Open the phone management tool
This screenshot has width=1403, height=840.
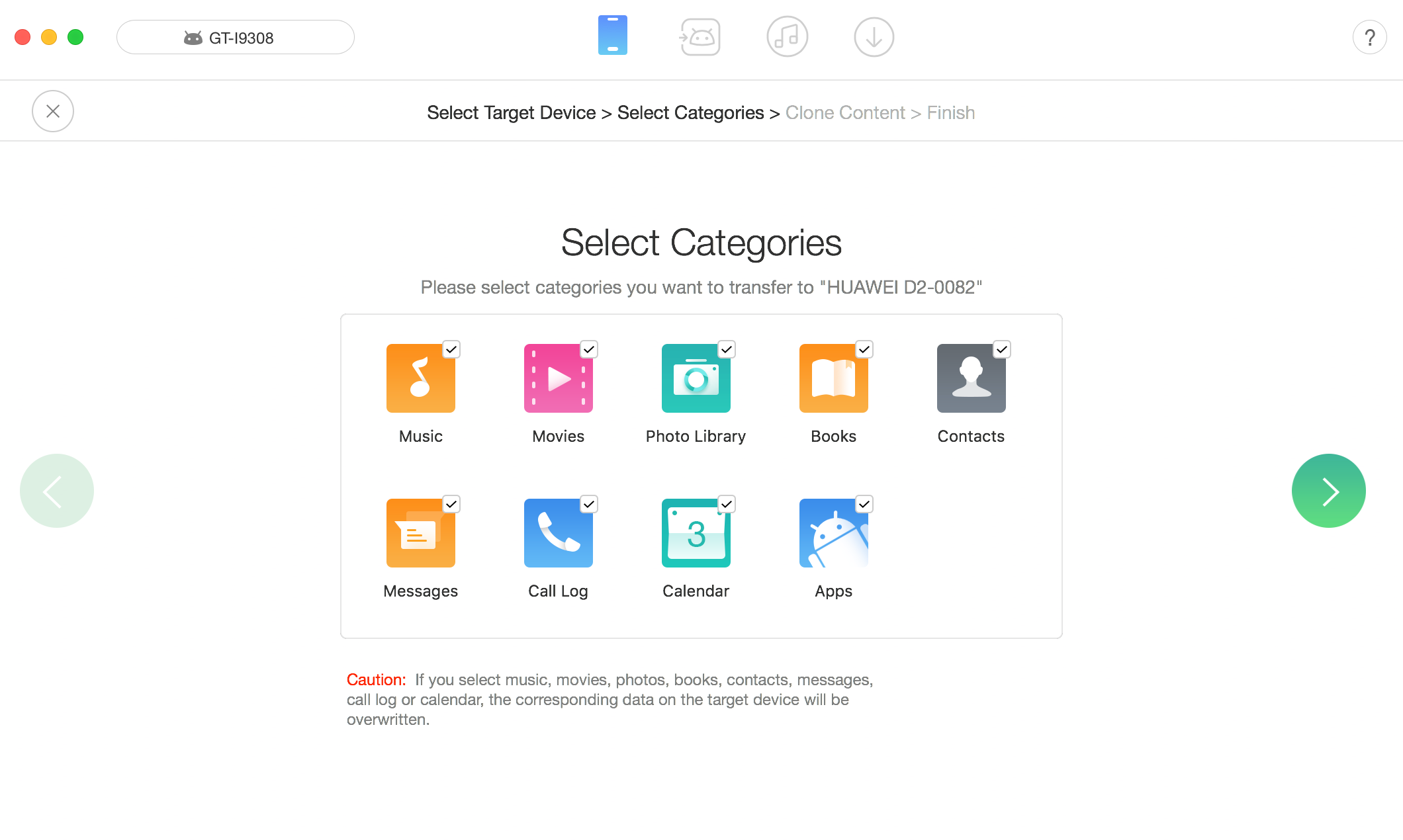pyautogui.click(x=611, y=37)
